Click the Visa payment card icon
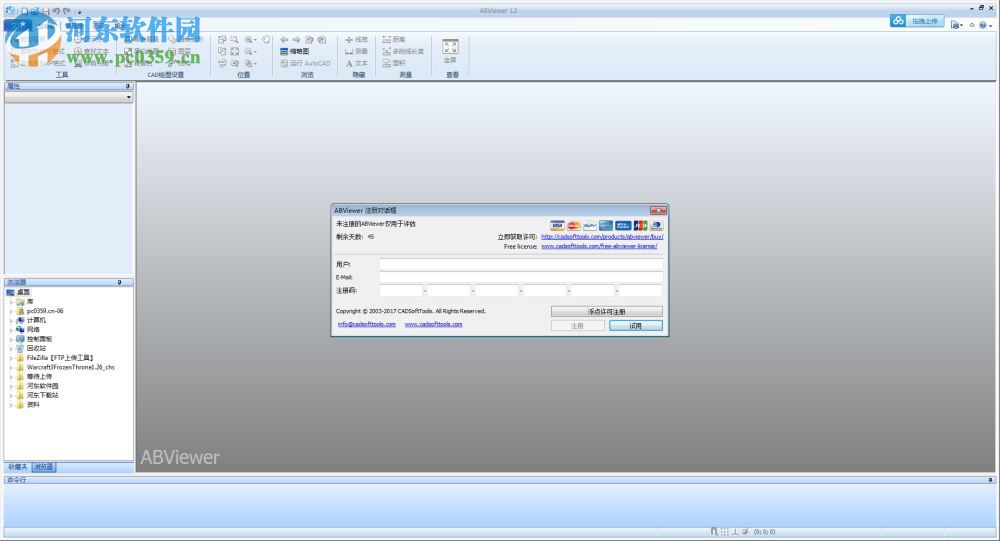This screenshot has height=541, width=1000. point(557,225)
